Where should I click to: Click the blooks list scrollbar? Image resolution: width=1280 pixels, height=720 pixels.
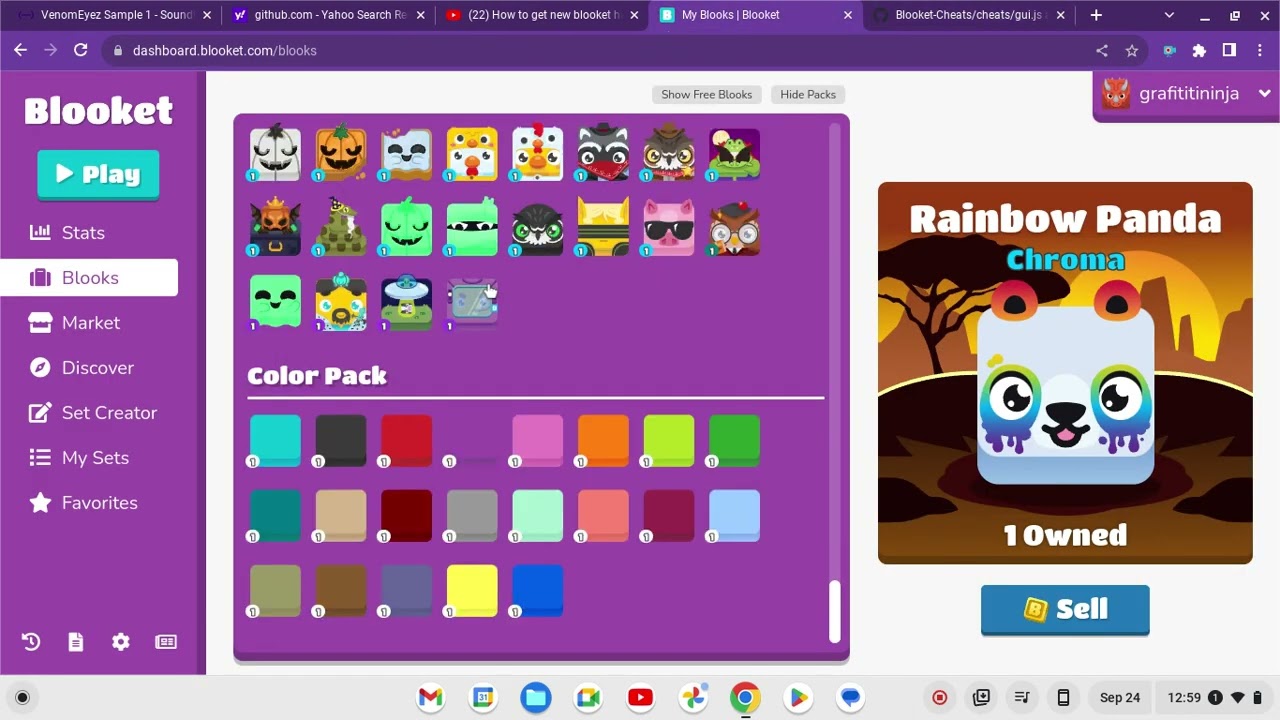[x=834, y=610]
